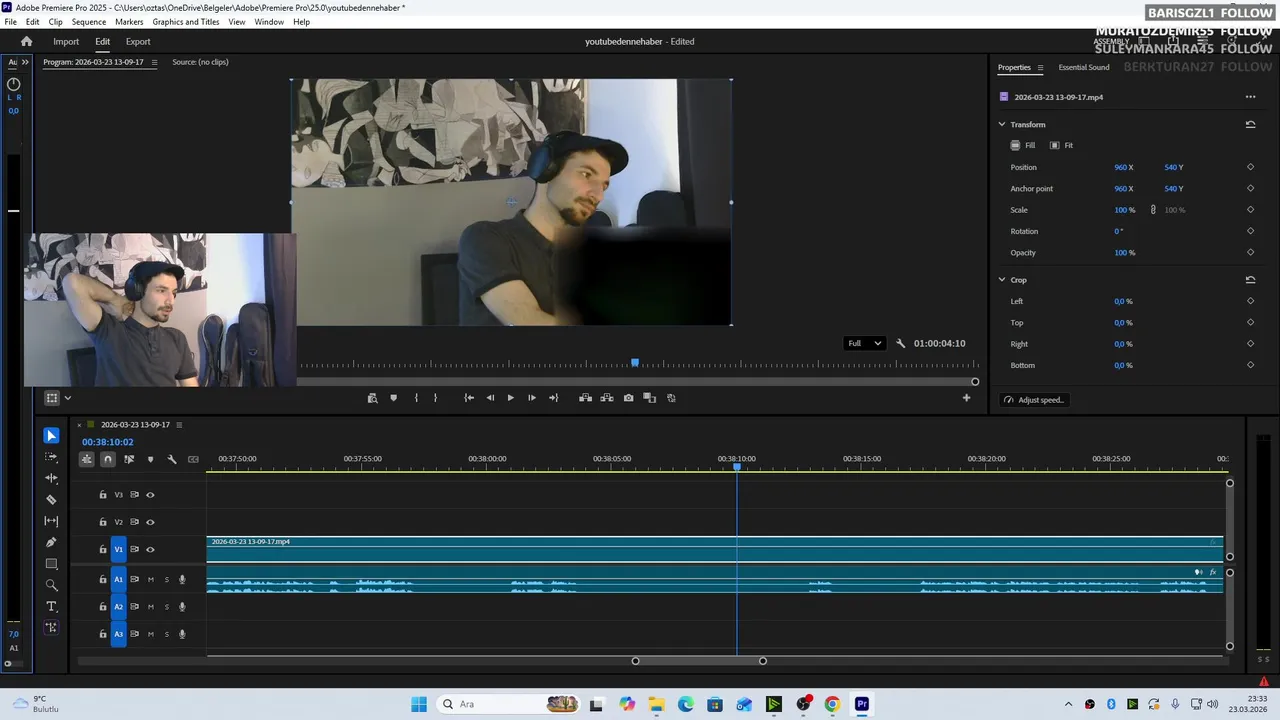Click timeline playhead marker at 00:38:10:00
The height and width of the screenshot is (720, 1280).
[x=737, y=467]
